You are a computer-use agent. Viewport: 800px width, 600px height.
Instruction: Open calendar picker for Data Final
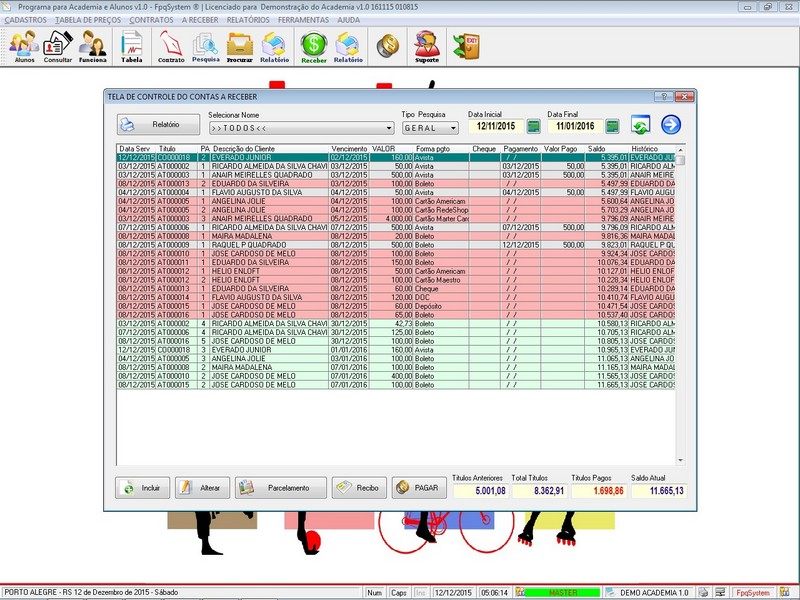[612, 127]
